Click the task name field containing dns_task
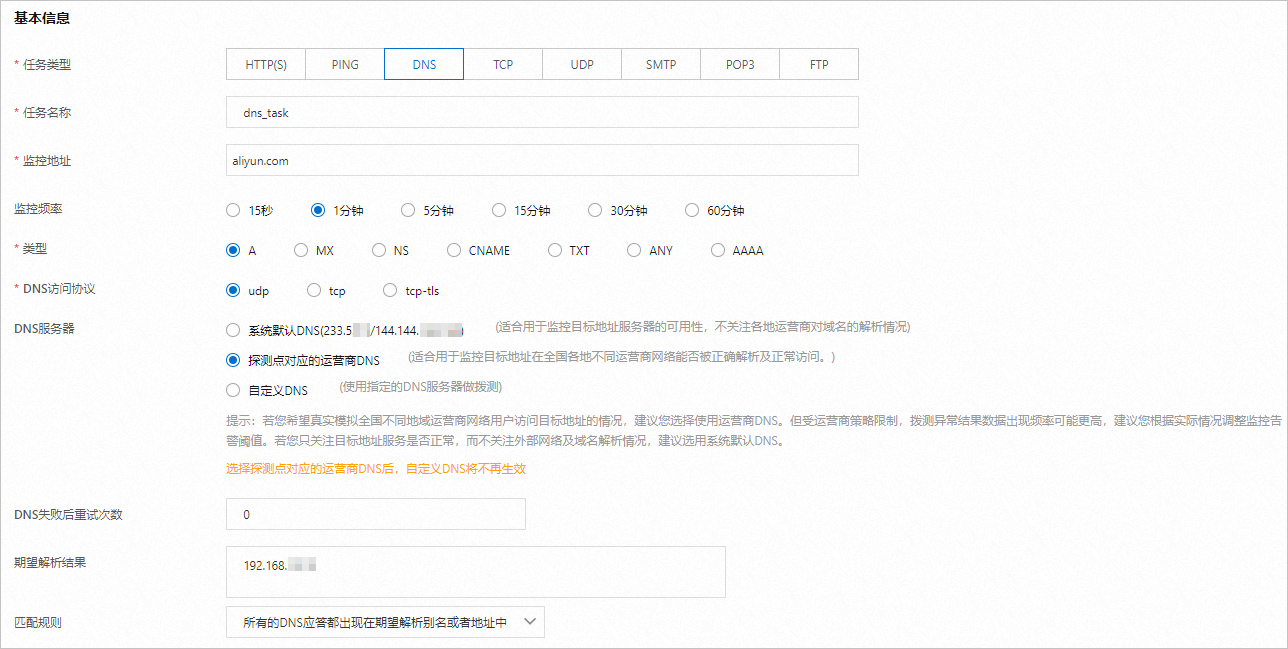The height and width of the screenshot is (649, 1288). click(543, 112)
